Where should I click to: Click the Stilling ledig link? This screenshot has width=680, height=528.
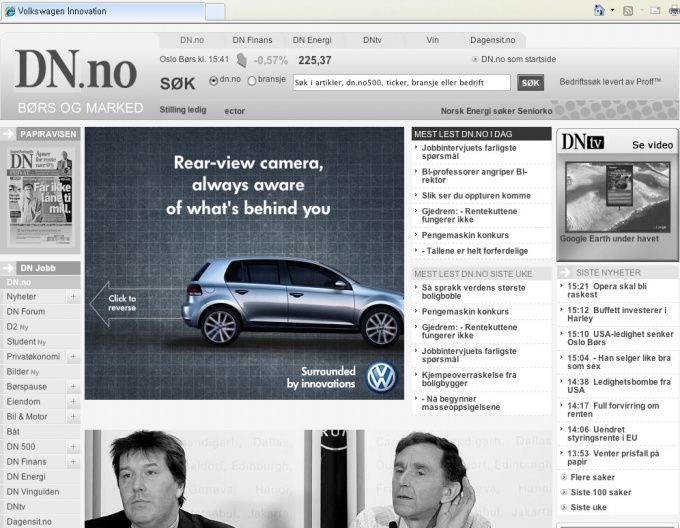183,110
